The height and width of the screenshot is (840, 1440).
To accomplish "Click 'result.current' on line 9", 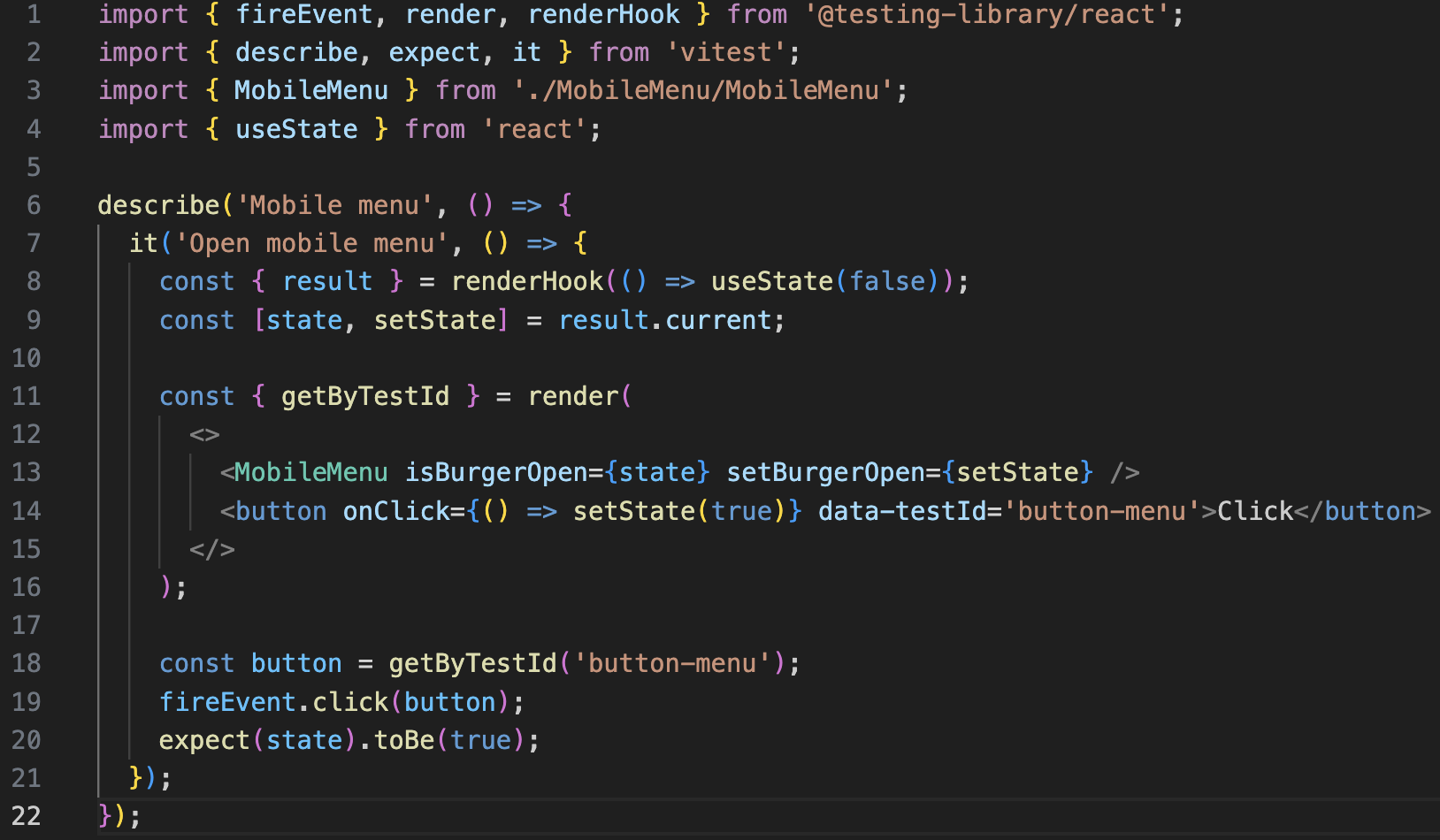I will 664,320.
